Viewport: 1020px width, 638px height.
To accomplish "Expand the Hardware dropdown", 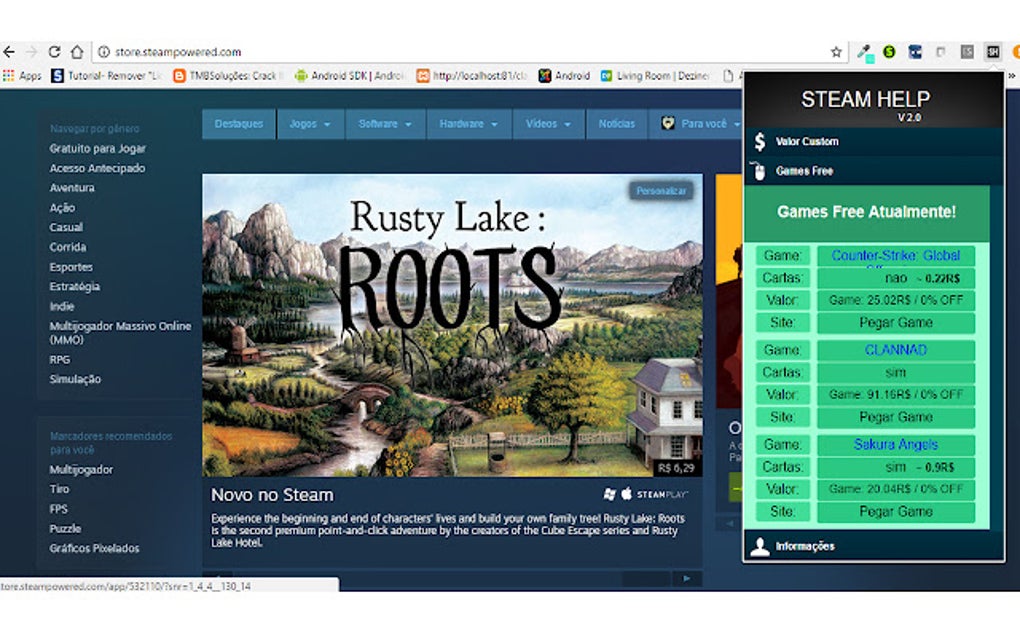I will 468,124.
